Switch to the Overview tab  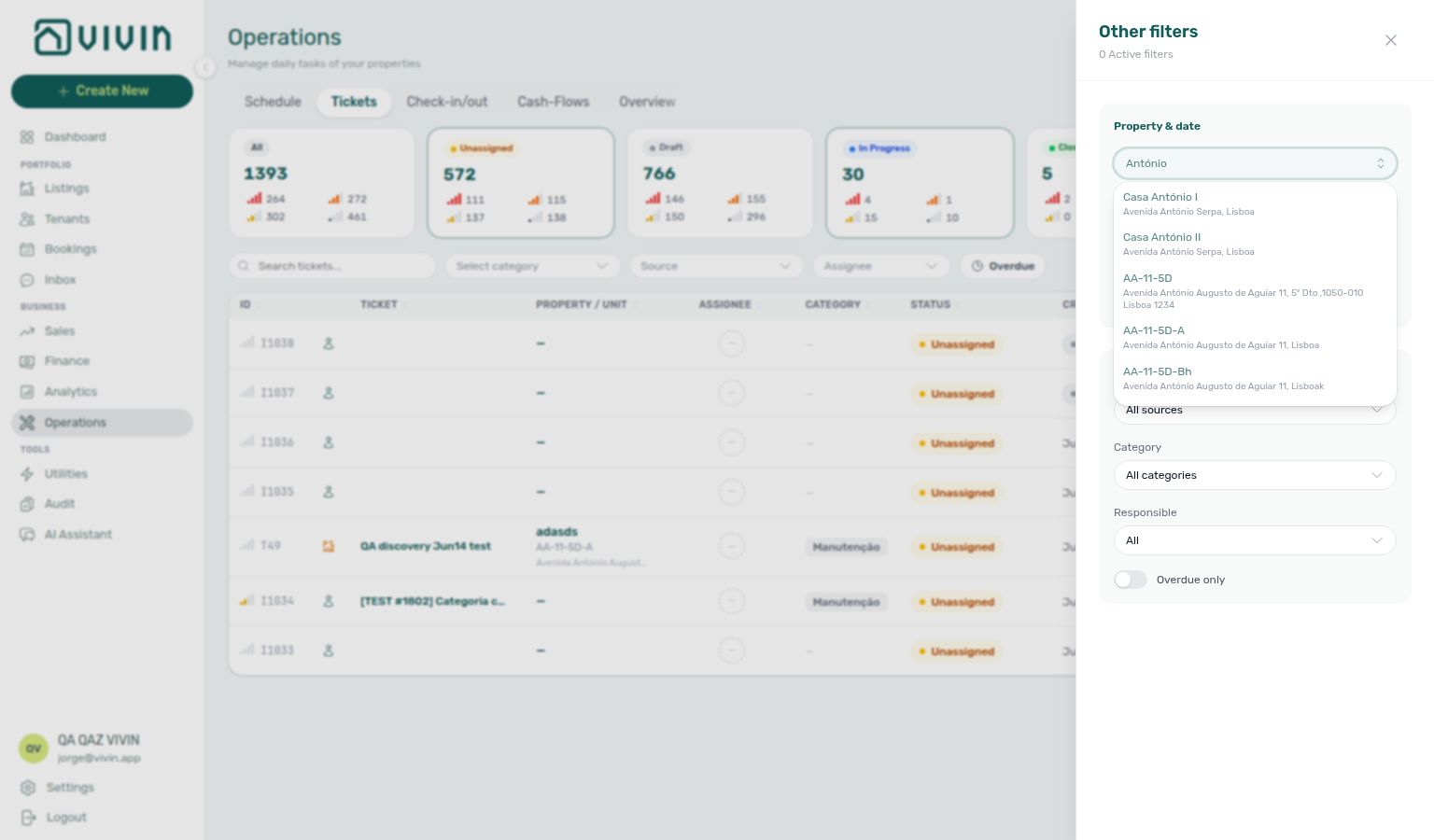point(647,102)
